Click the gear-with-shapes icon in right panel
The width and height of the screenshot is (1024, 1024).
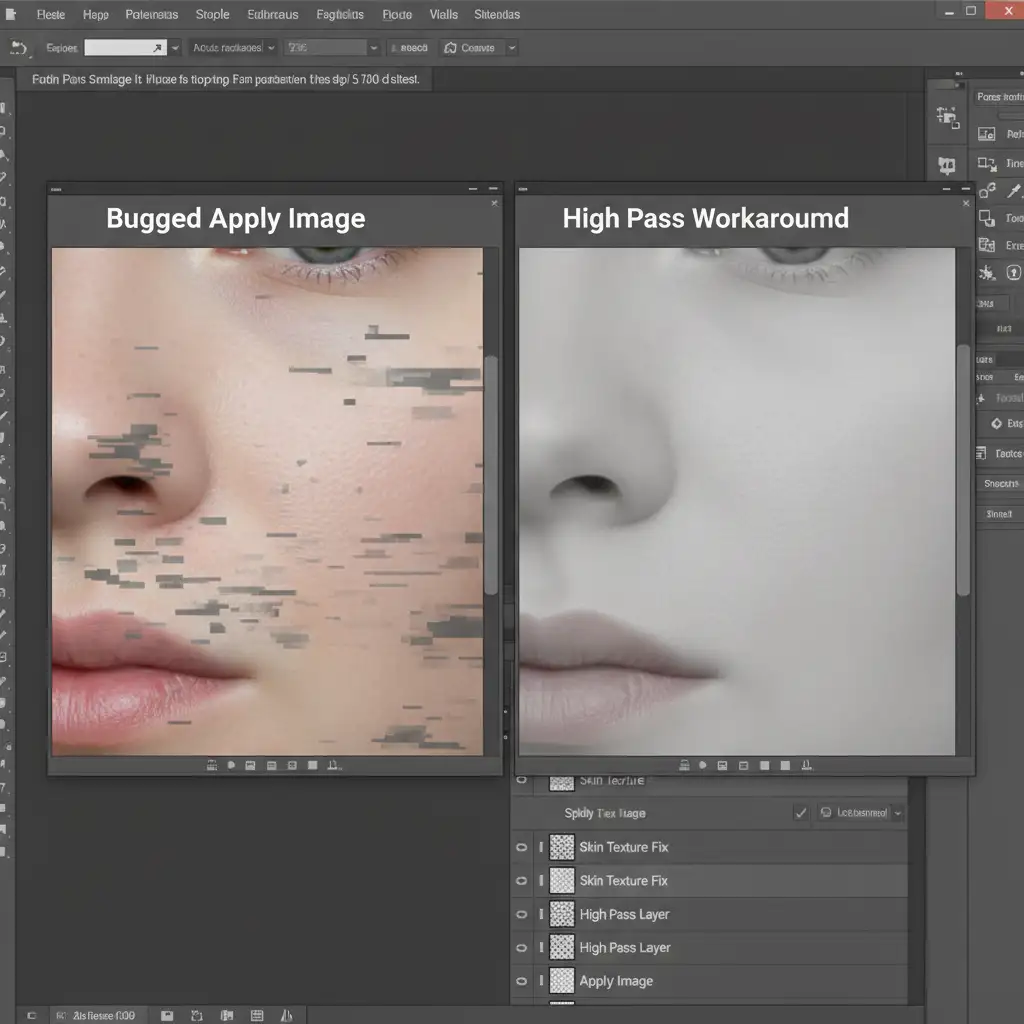987,190
